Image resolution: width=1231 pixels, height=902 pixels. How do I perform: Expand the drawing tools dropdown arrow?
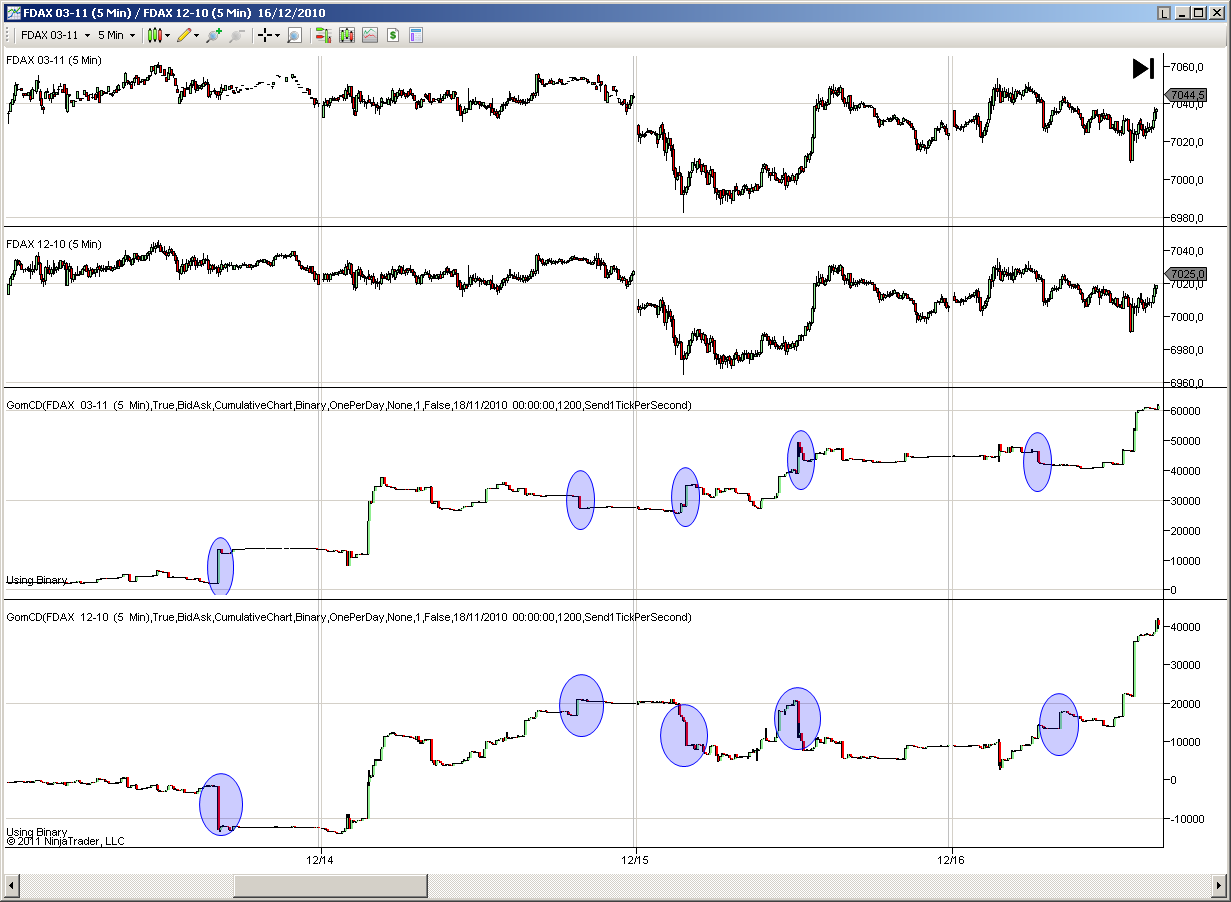(197, 35)
